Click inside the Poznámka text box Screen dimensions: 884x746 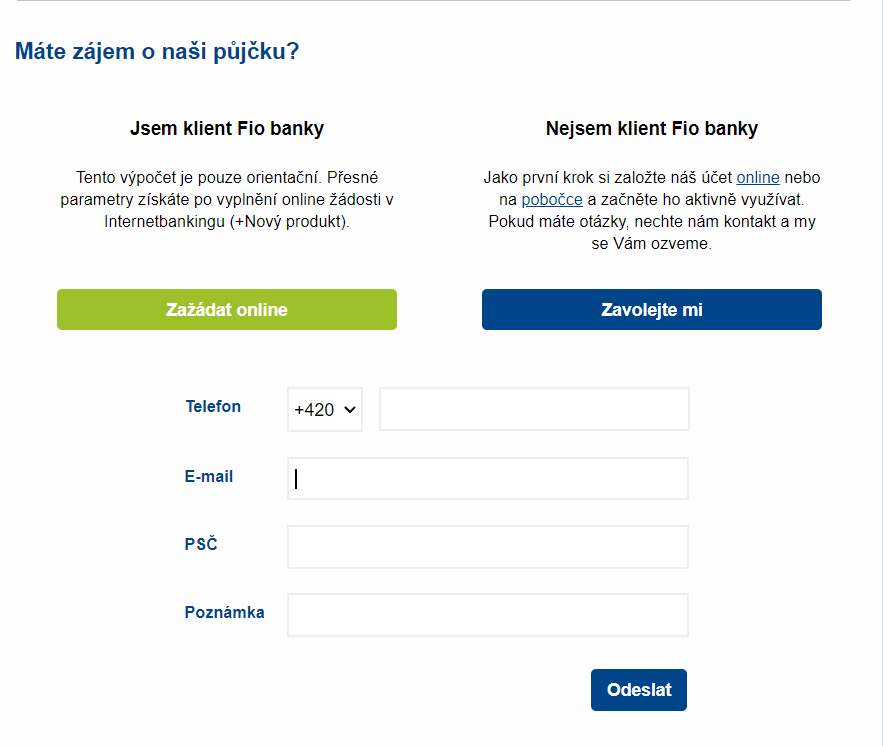tap(487, 614)
